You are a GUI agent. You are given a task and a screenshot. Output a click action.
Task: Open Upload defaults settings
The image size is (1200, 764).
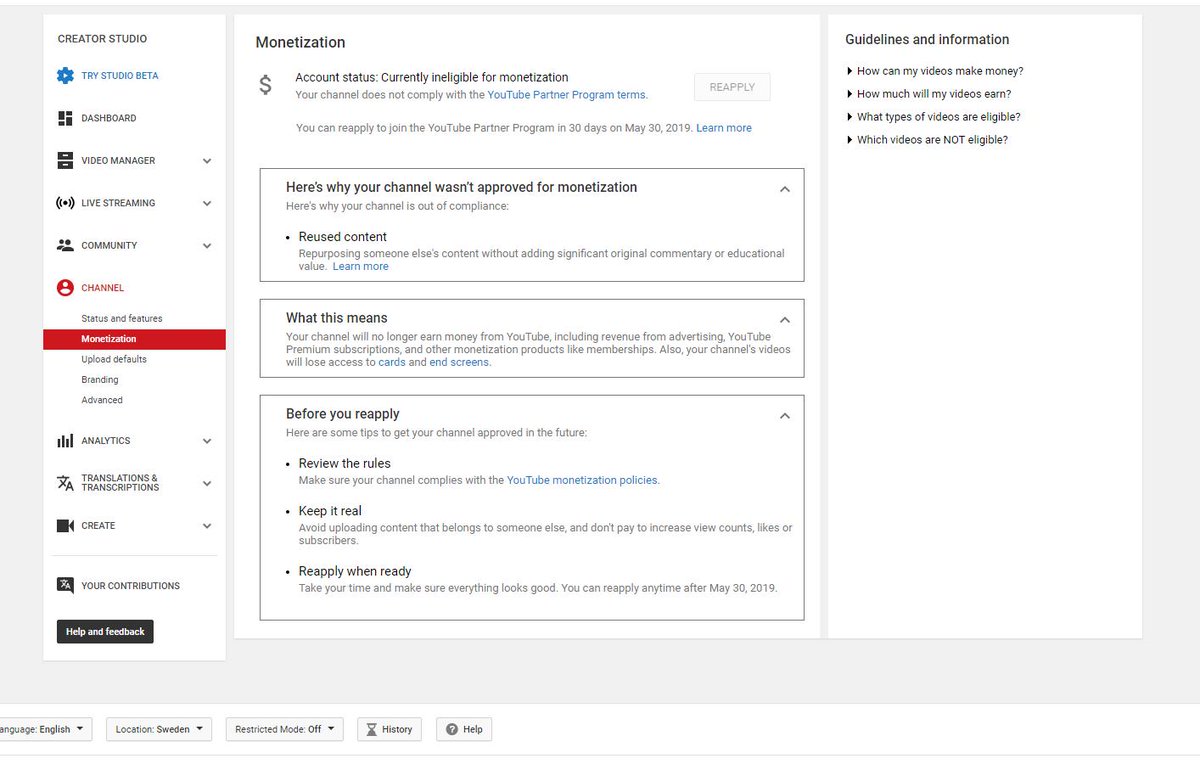pyautogui.click(x=114, y=359)
